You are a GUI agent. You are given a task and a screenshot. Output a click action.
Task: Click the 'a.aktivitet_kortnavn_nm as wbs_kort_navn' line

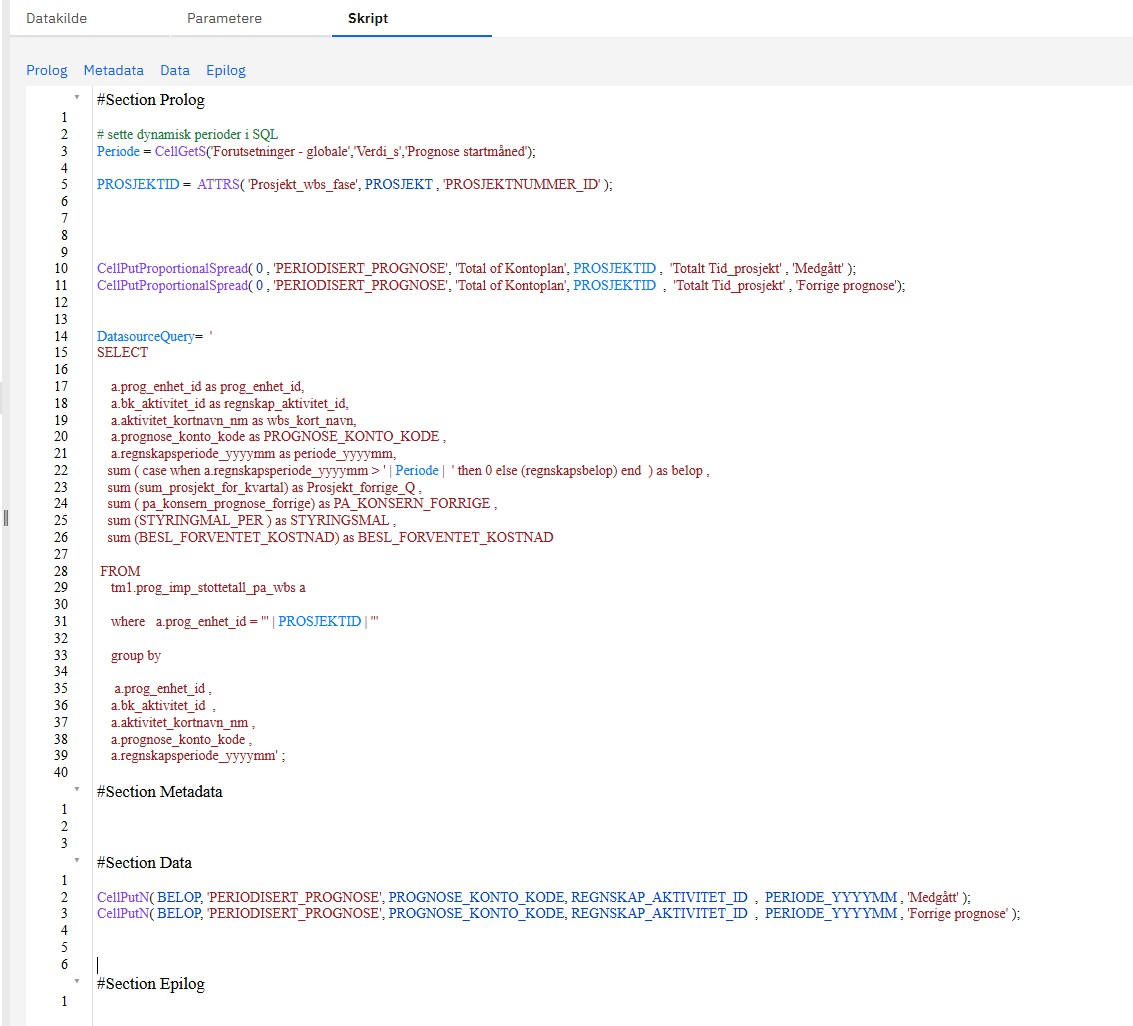tap(233, 420)
